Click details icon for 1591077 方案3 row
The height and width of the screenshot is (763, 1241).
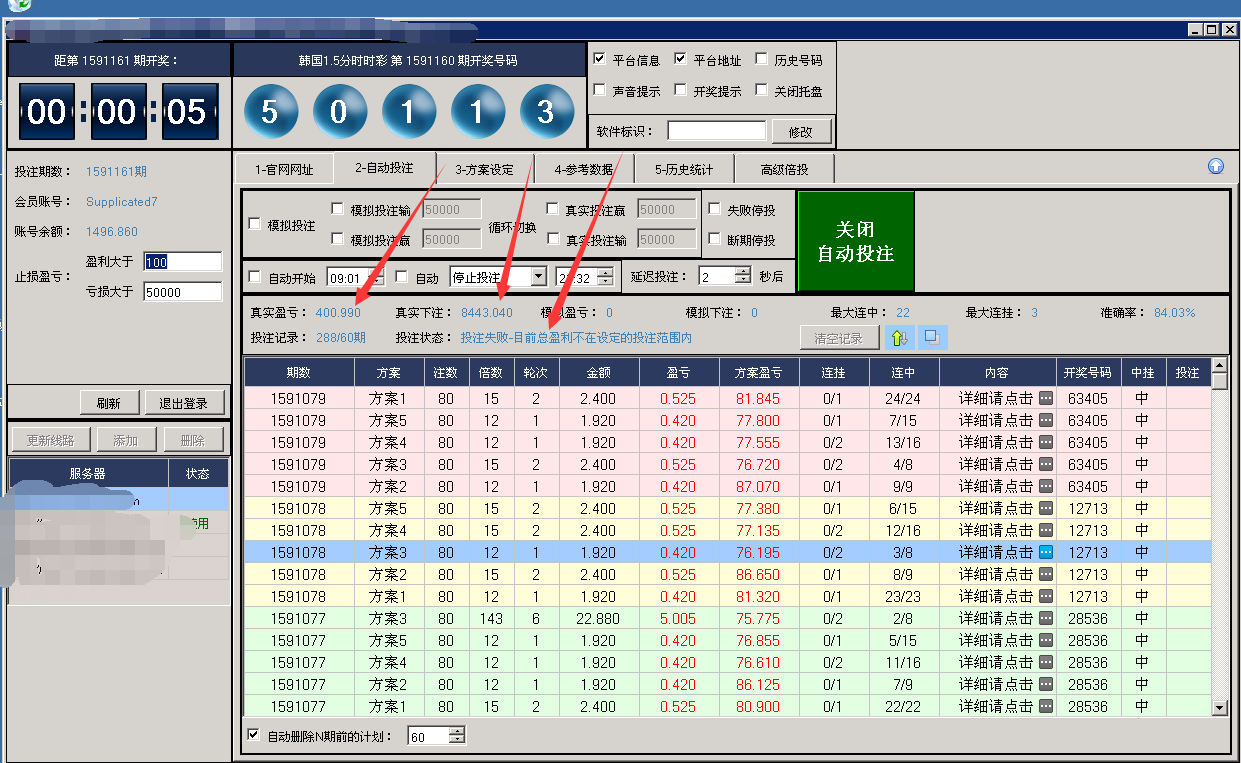coord(1046,618)
